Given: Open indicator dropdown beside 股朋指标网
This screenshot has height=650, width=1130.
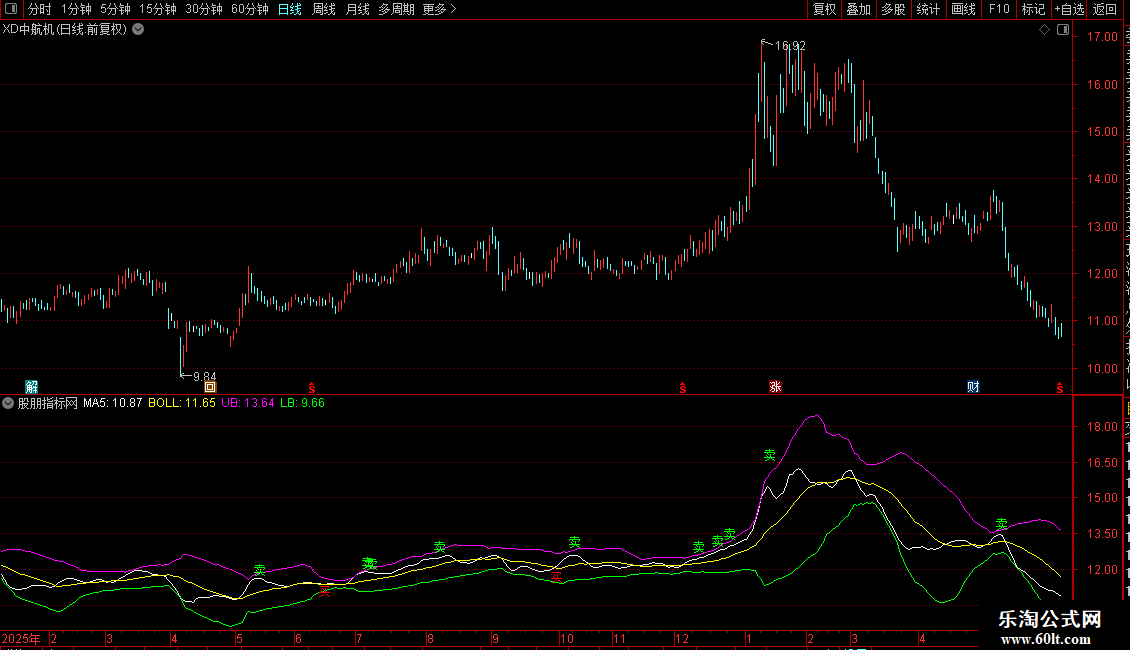Looking at the screenshot, I should click(8, 404).
